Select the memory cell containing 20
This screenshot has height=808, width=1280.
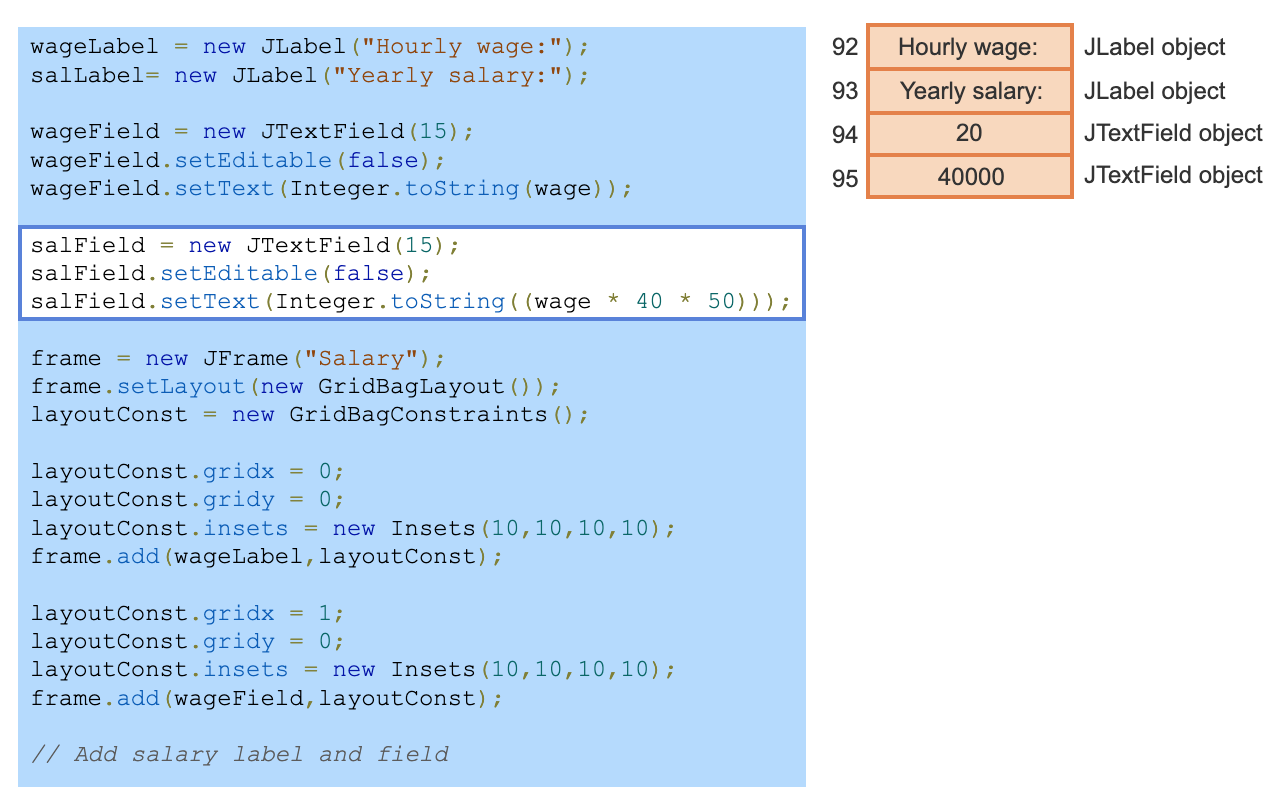coord(969,134)
